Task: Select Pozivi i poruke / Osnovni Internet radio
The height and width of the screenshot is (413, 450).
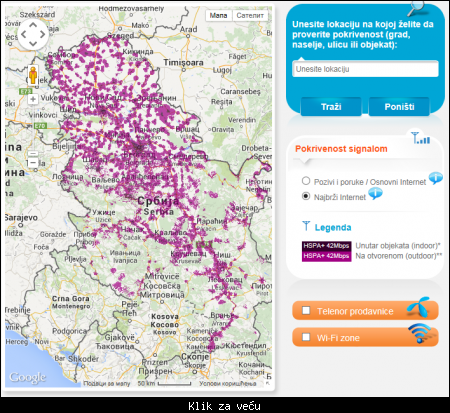Action: point(306,181)
